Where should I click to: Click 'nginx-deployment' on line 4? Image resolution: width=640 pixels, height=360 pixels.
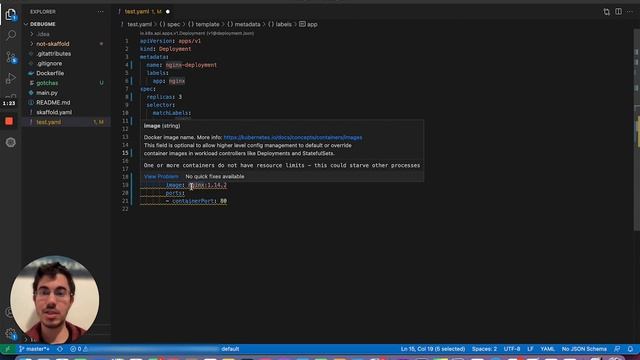(191, 65)
